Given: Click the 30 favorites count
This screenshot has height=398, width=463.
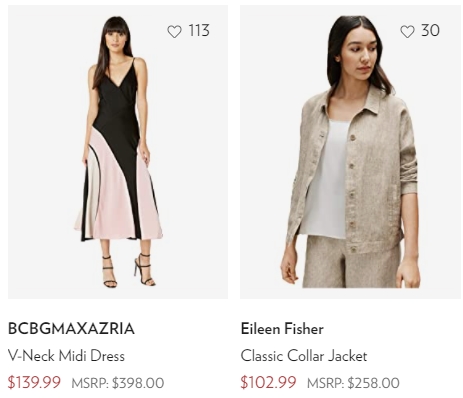Looking at the screenshot, I should (x=430, y=31).
